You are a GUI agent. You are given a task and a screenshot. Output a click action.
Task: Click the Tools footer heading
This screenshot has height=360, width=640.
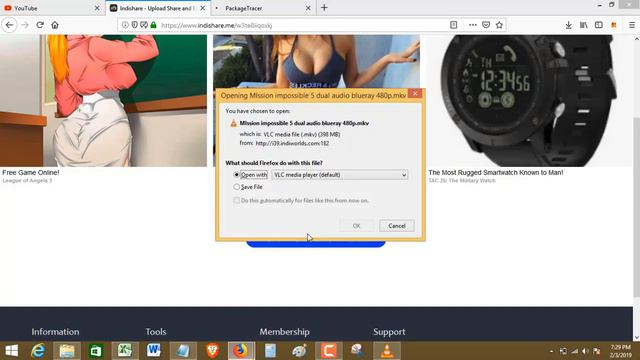tap(156, 332)
